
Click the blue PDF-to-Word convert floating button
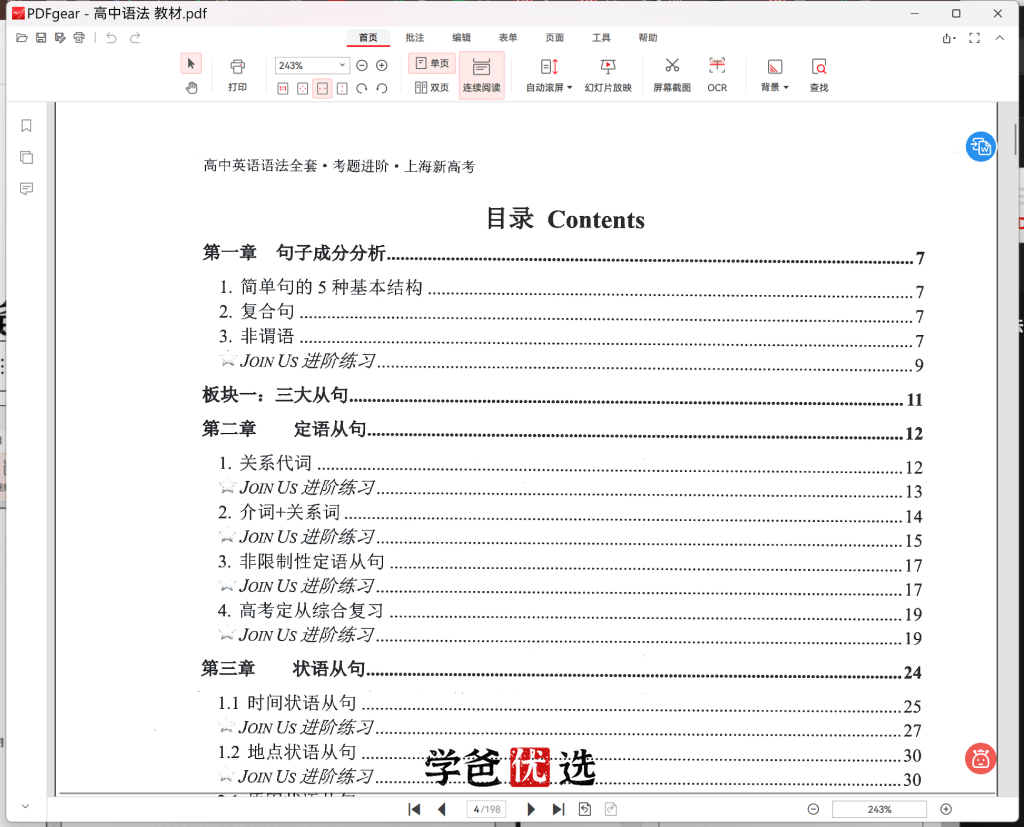(x=980, y=146)
